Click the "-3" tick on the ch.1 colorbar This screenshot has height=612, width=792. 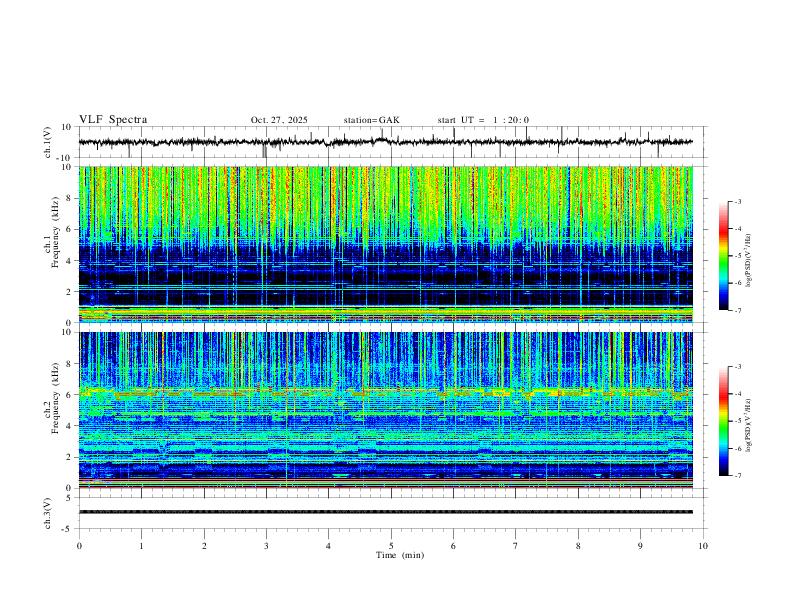coord(738,201)
